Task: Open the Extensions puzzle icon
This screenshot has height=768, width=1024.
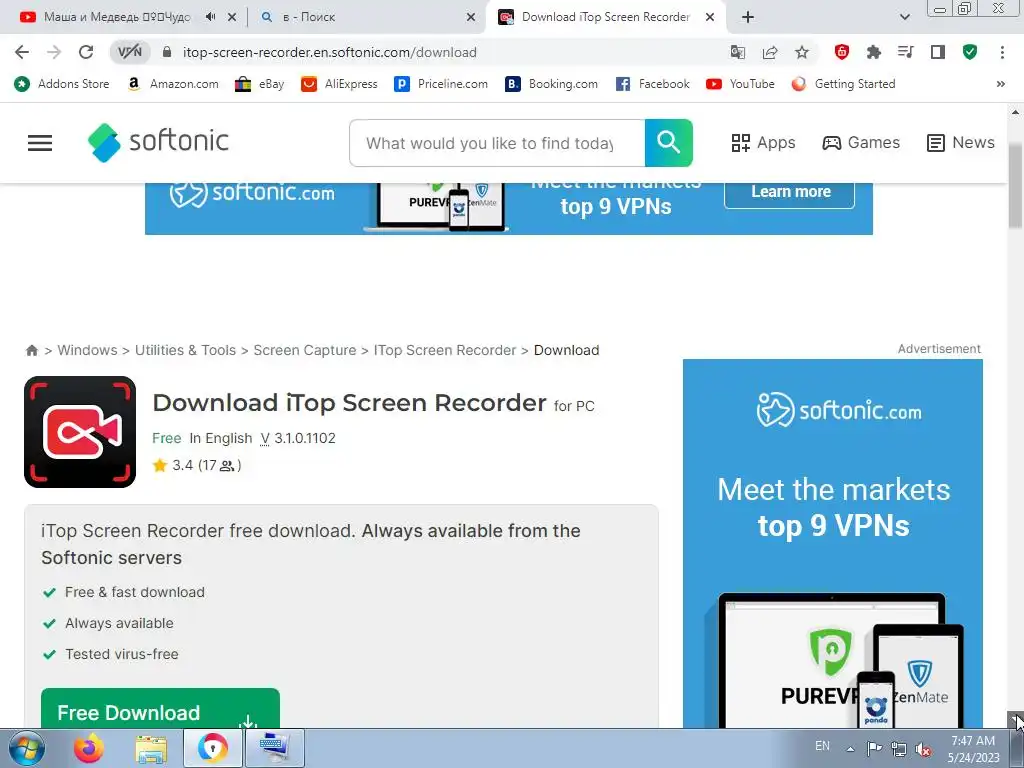Action: tap(874, 52)
